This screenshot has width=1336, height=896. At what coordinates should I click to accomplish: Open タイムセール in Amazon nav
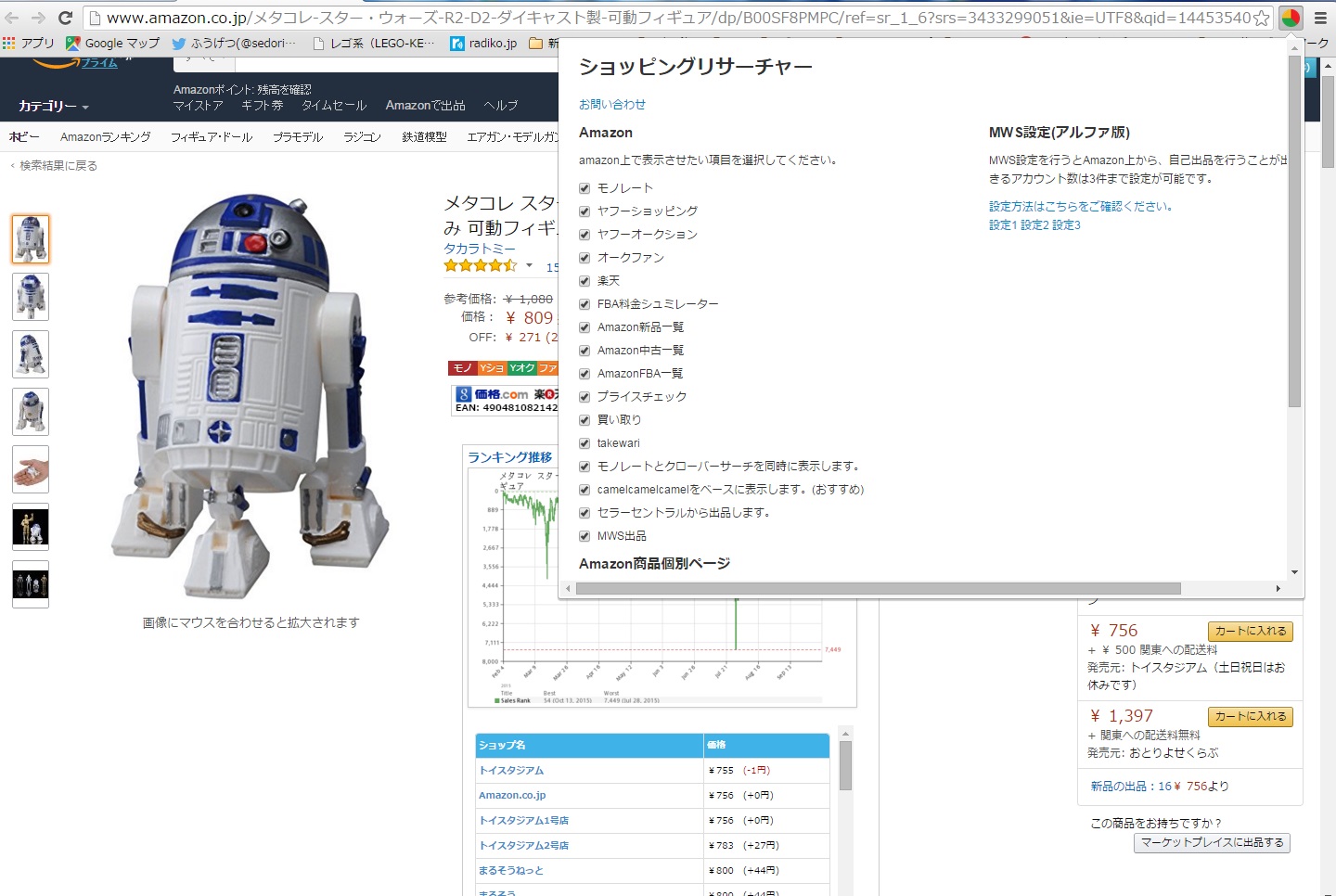334,106
